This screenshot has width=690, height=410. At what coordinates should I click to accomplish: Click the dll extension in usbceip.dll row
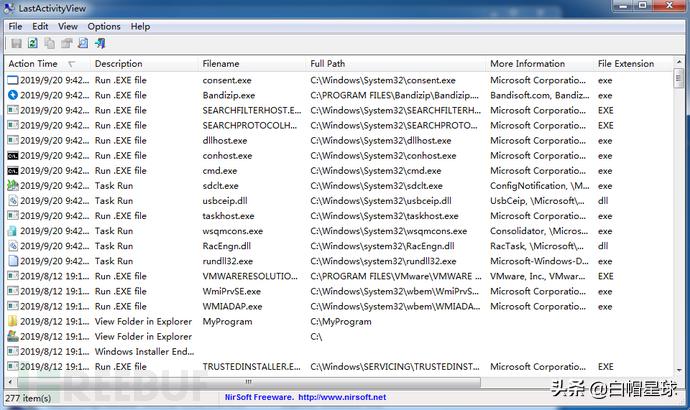click(603, 201)
